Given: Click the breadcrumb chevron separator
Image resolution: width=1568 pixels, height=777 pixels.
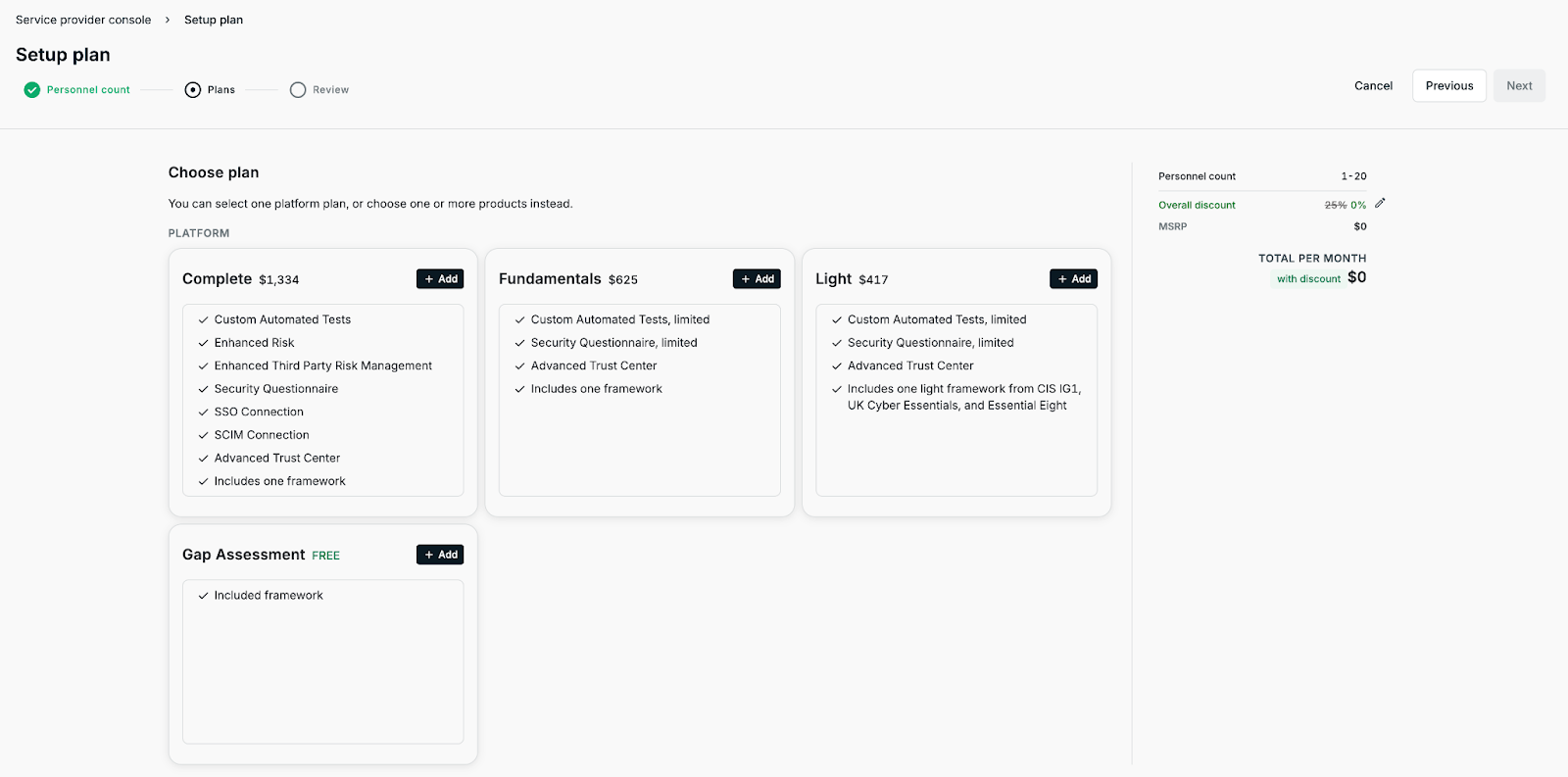Looking at the screenshot, I should click(x=168, y=20).
